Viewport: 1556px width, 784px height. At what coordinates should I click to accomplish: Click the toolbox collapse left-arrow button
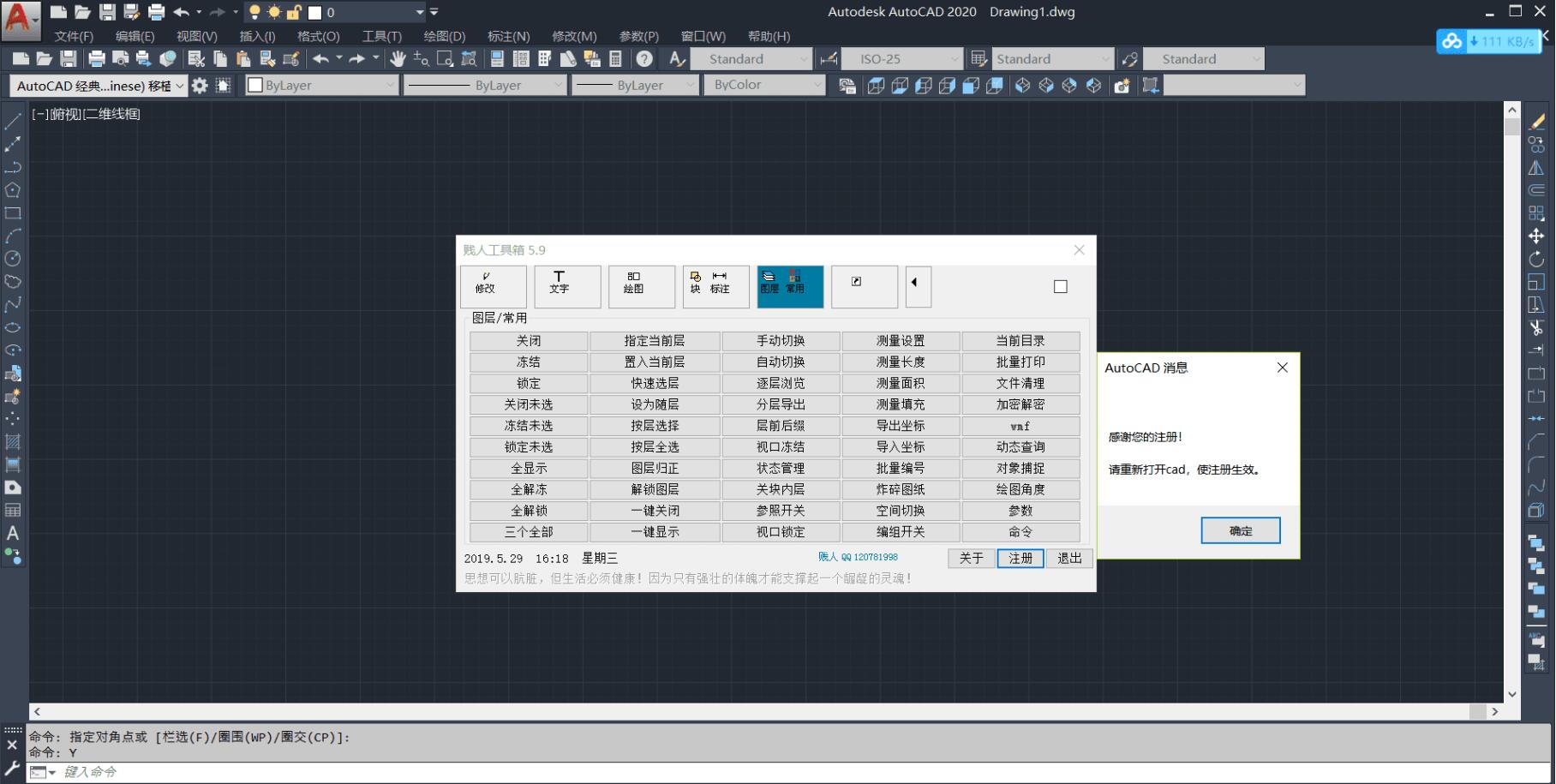[x=918, y=286]
